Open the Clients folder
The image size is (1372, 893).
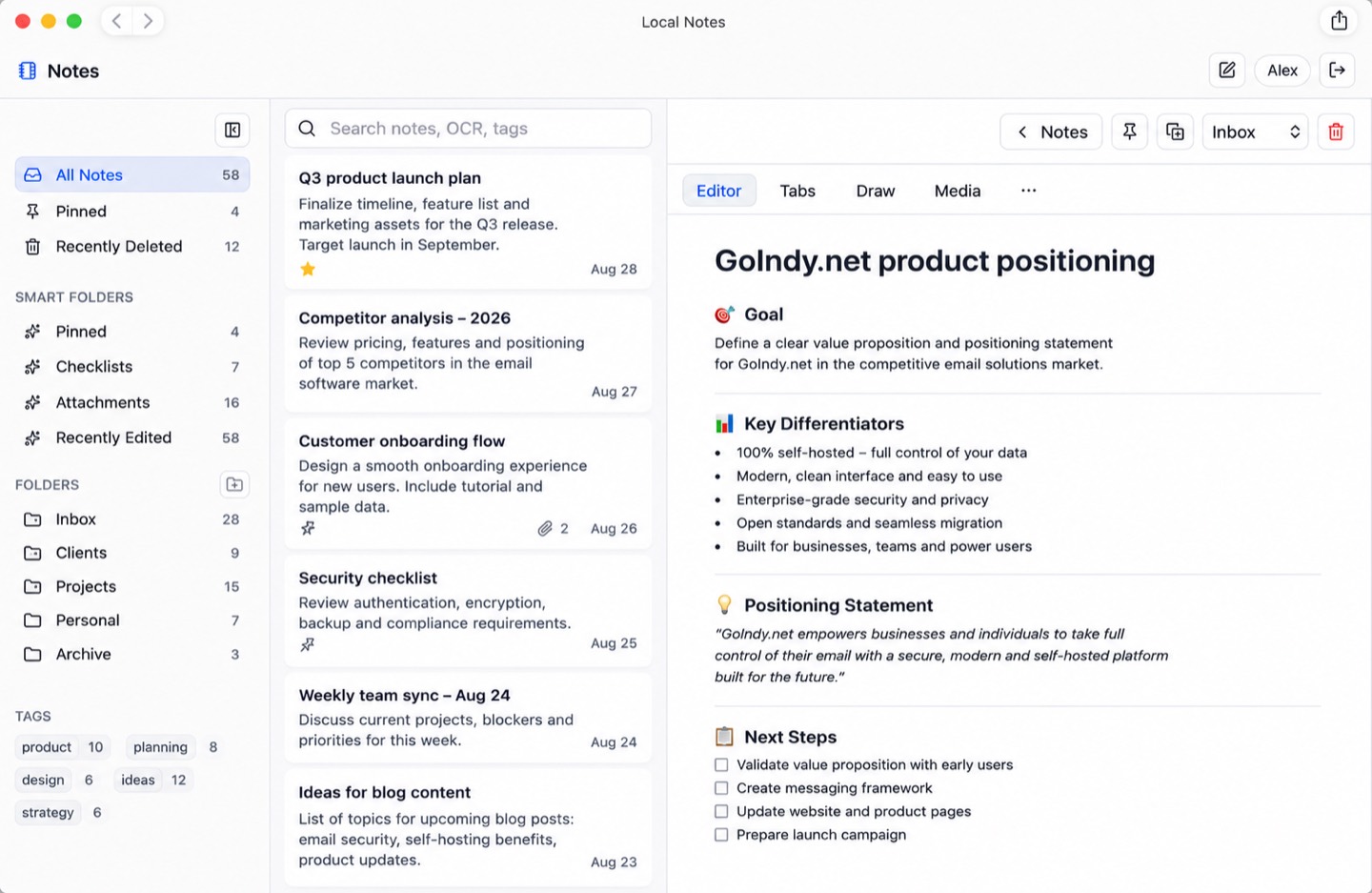[132, 553]
